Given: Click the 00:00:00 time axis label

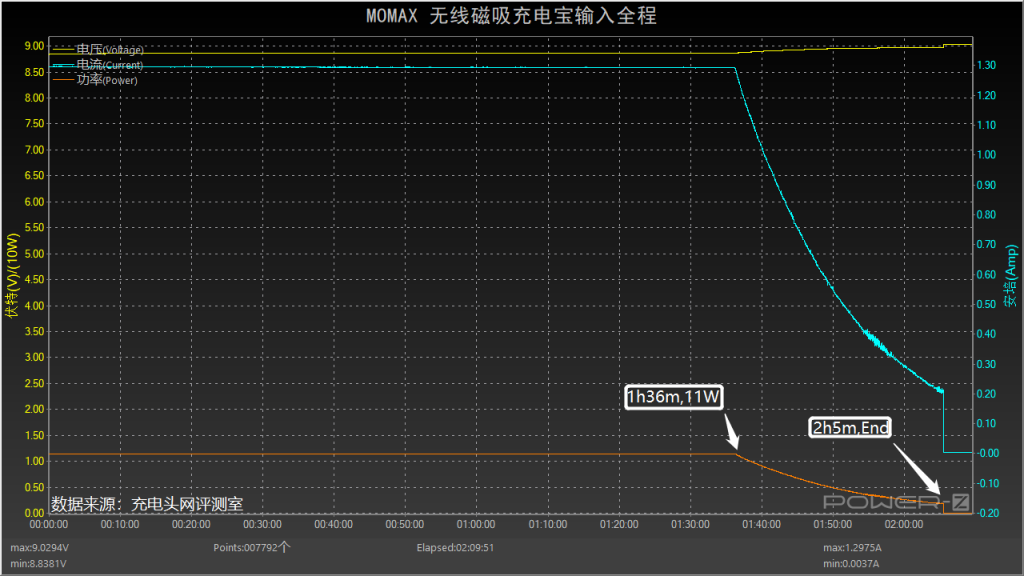Looking at the screenshot, I should click(49, 524).
